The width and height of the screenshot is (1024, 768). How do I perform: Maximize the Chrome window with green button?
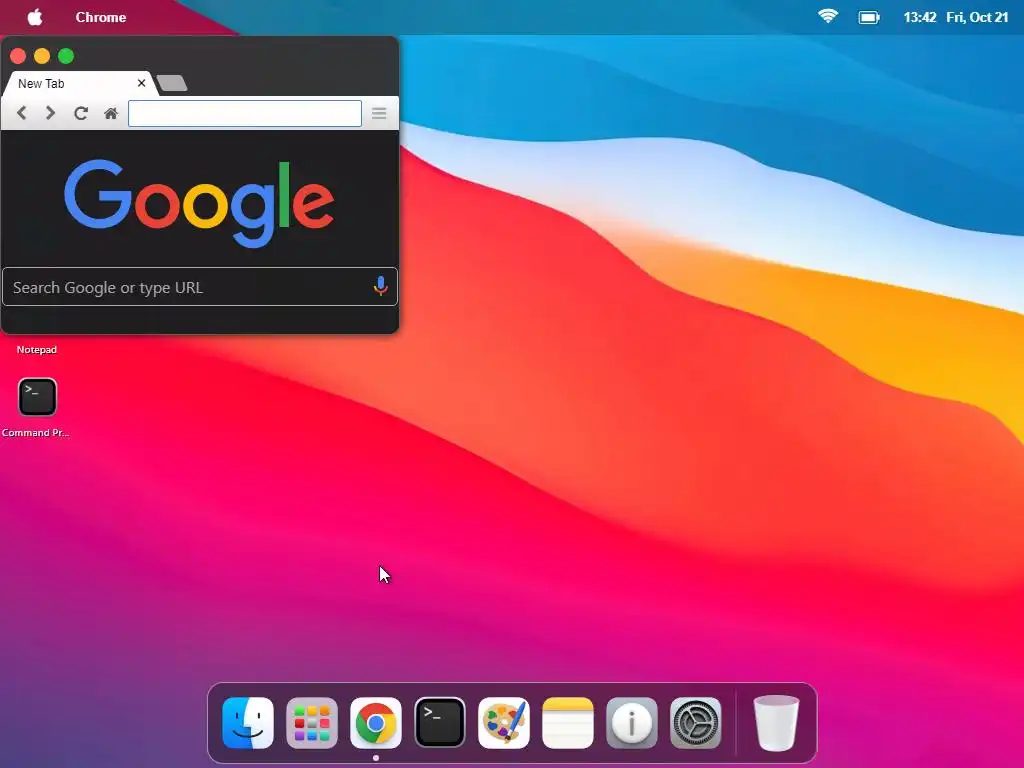(x=66, y=56)
